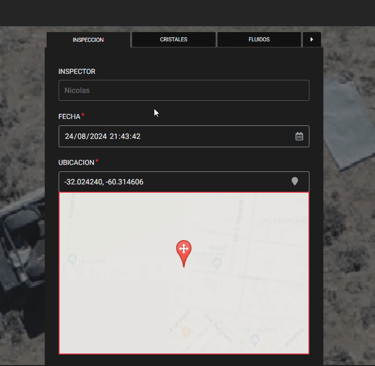This screenshot has width=375, height=366.
Task: Focus the Inspector field showing Nicolas
Action: pos(184,90)
